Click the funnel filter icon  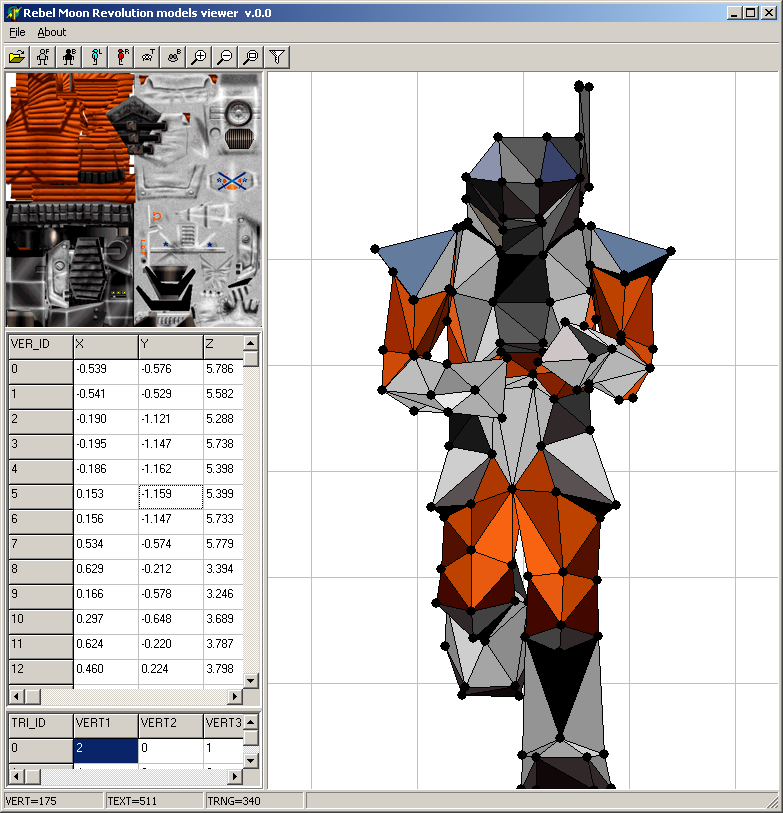[x=277, y=57]
